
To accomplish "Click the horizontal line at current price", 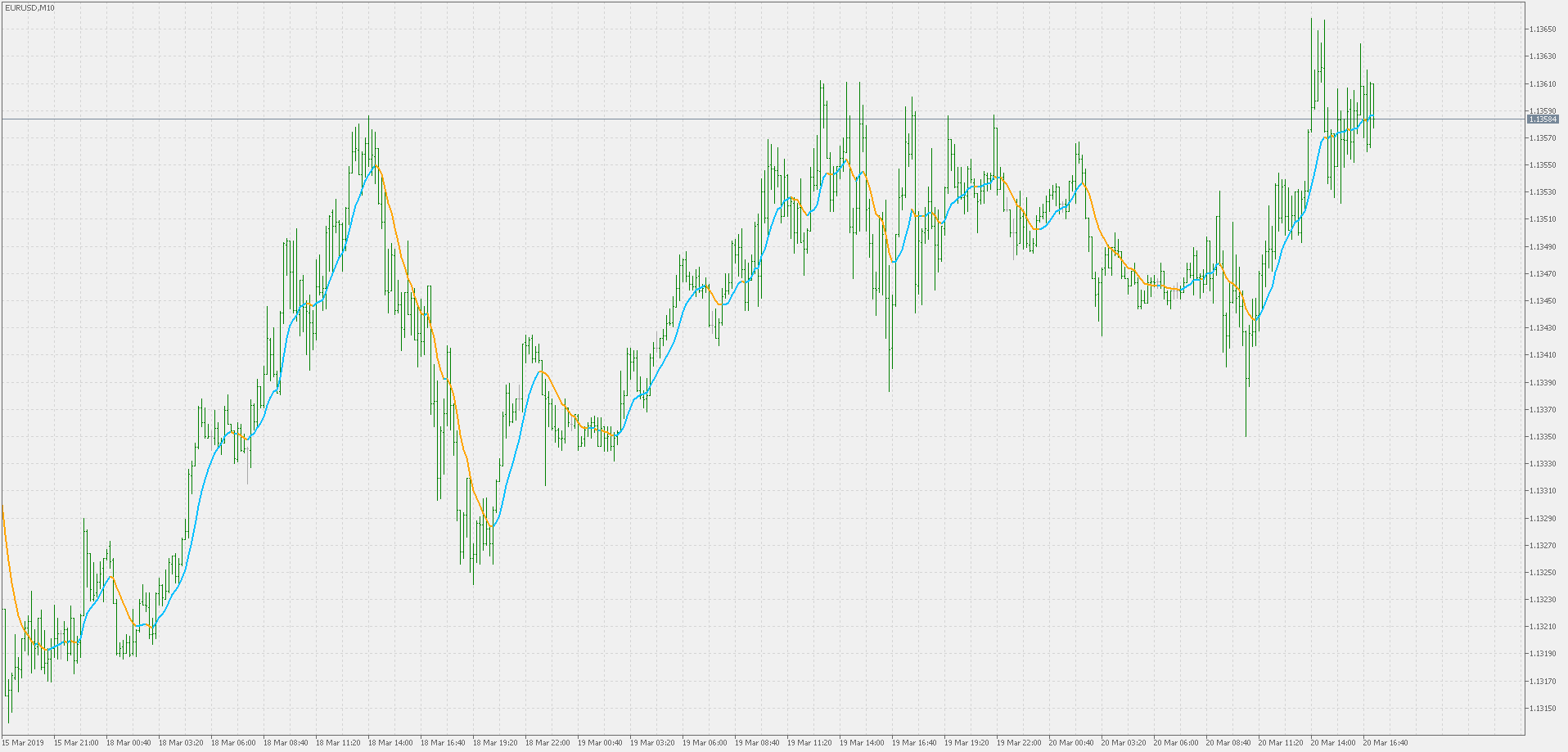I will (573, 119).
